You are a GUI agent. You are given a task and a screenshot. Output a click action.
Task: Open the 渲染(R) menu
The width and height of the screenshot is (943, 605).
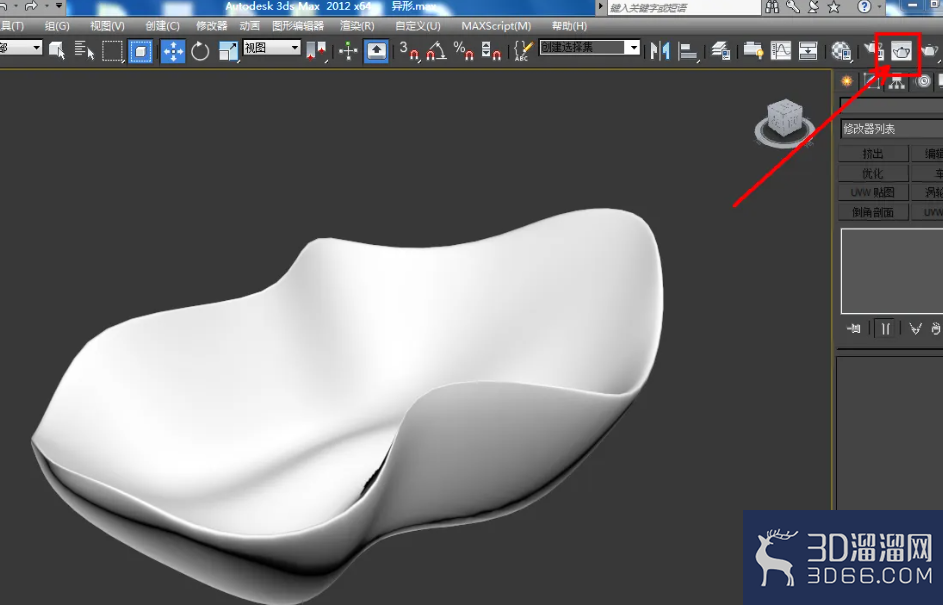[357, 26]
